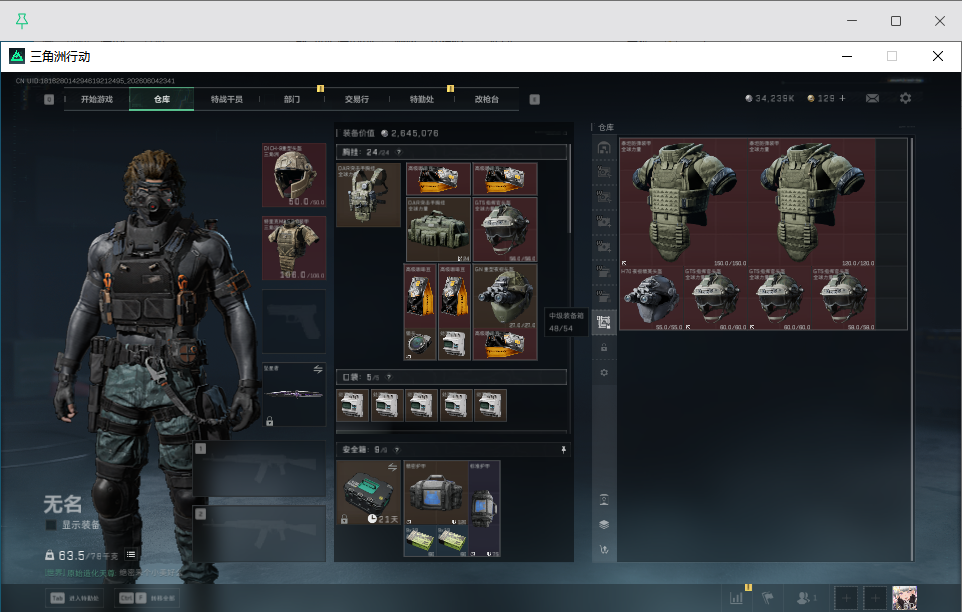Screen dimensions: 962x612
Task: Open the mail envelope icon
Action: [x=872, y=98]
